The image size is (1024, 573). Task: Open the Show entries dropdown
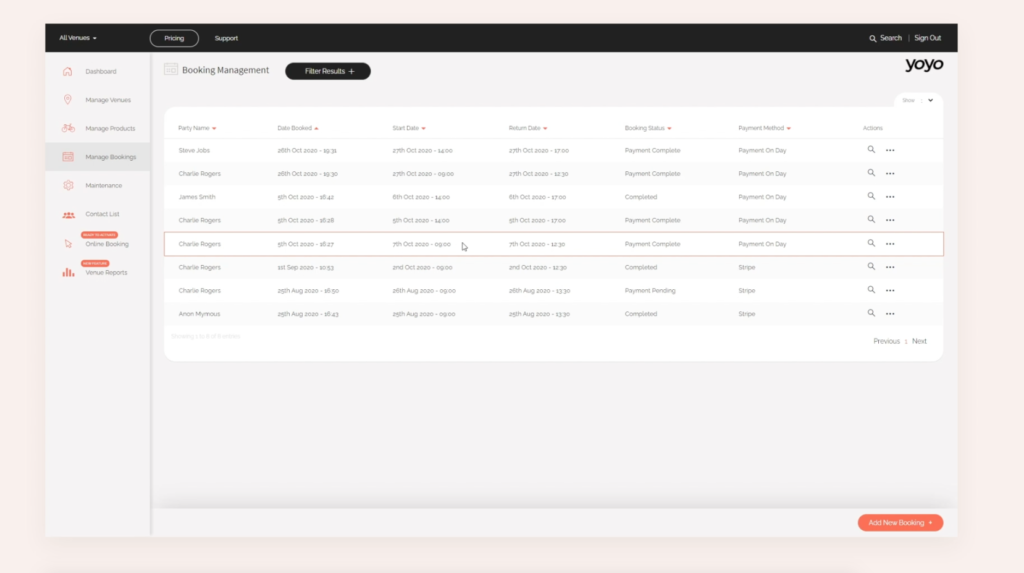929,100
